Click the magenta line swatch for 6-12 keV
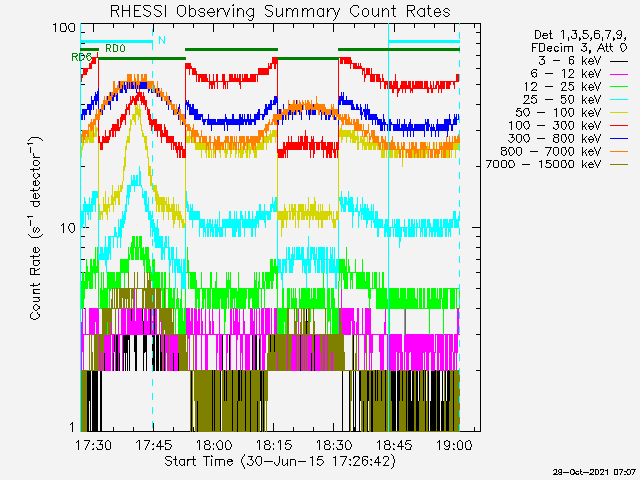Screen dimensions: 640x480 pyautogui.click(x=619, y=74)
